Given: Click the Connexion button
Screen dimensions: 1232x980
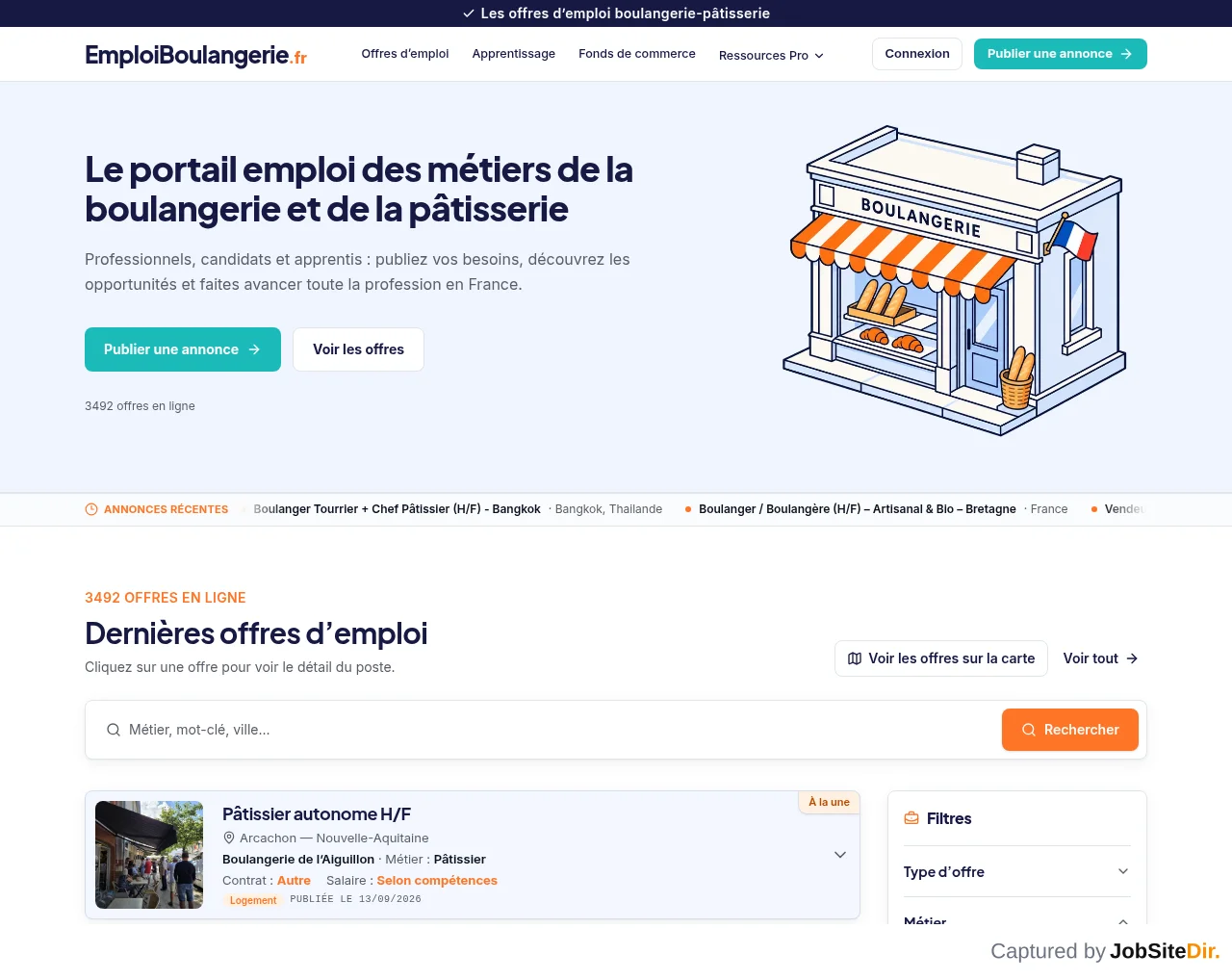Looking at the screenshot, I should [x=917, y=54].
